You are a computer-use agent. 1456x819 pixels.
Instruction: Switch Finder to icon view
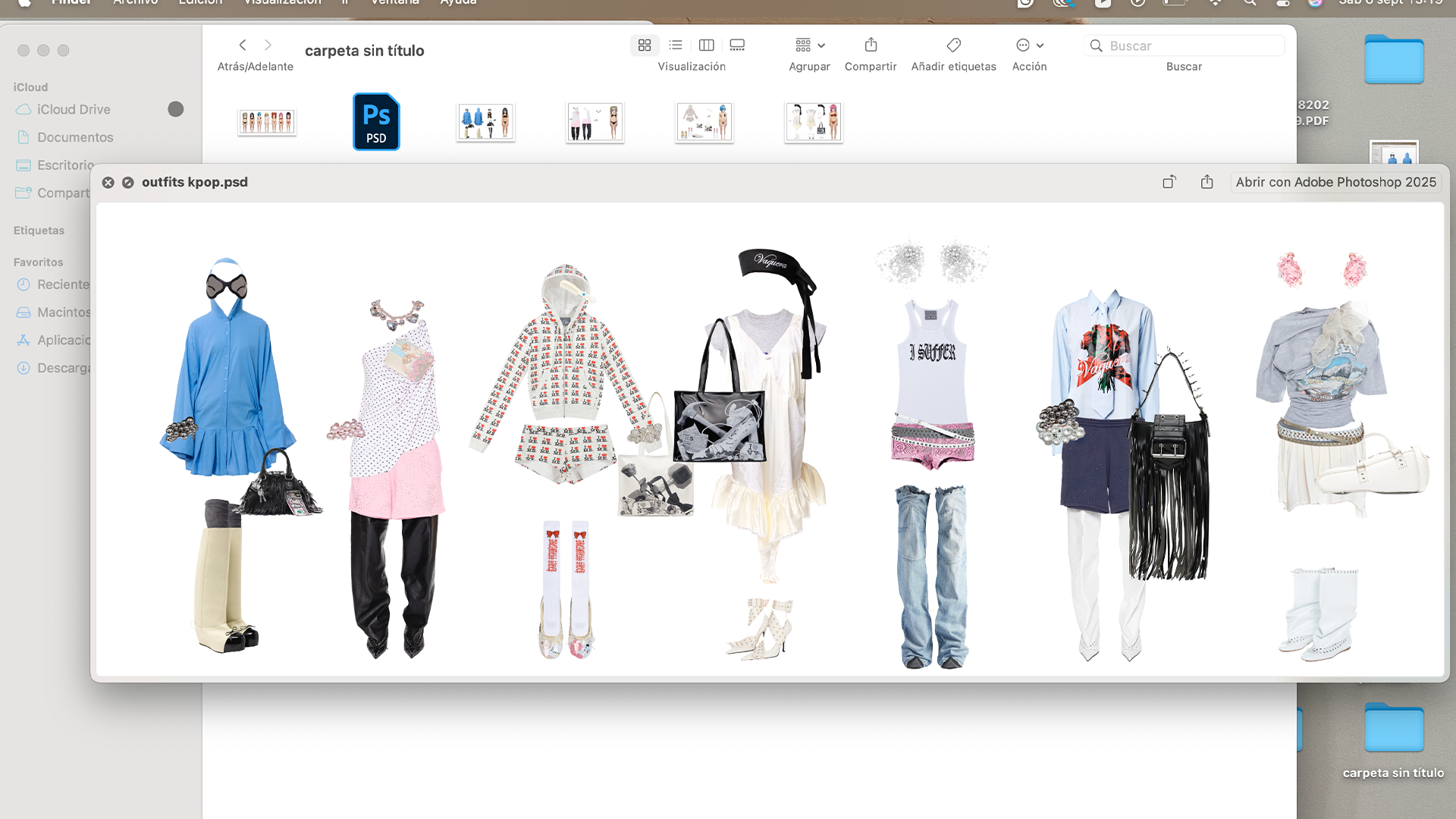pyautogui.click(x=645, y=45)
